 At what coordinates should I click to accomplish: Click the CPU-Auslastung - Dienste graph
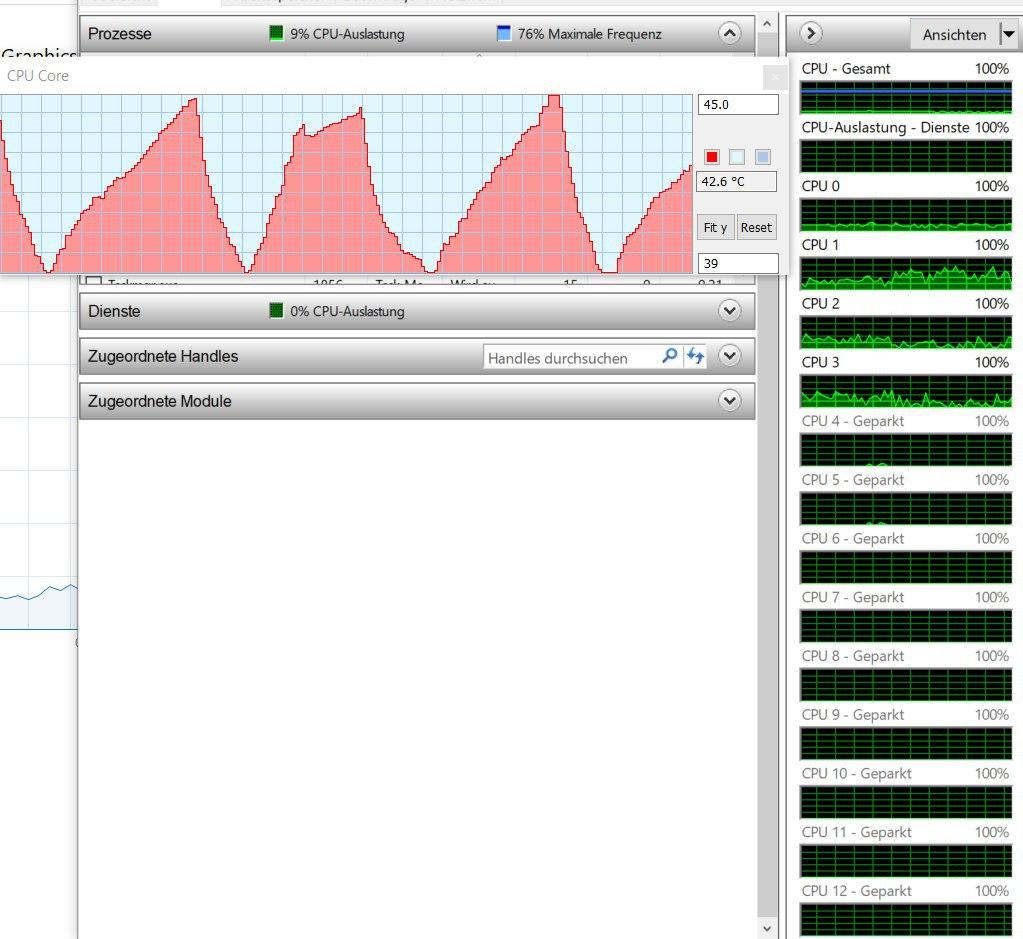[x=906, y=157]
